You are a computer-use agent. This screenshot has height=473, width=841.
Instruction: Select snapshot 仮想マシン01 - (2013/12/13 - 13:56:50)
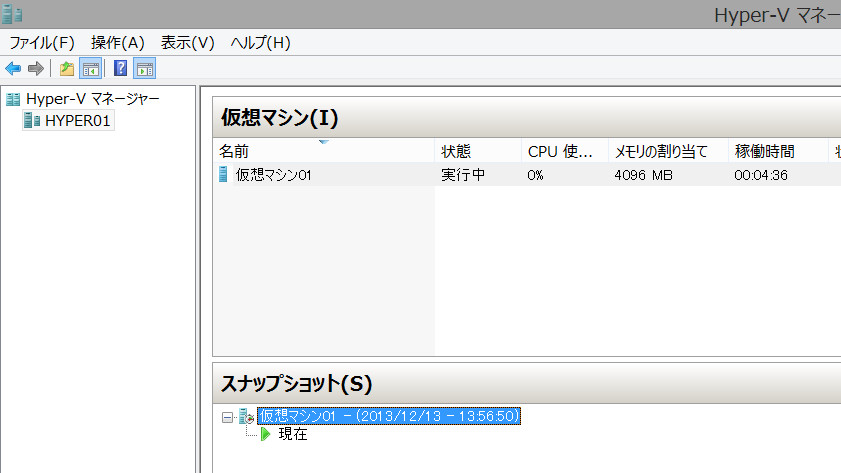(389, 416)
